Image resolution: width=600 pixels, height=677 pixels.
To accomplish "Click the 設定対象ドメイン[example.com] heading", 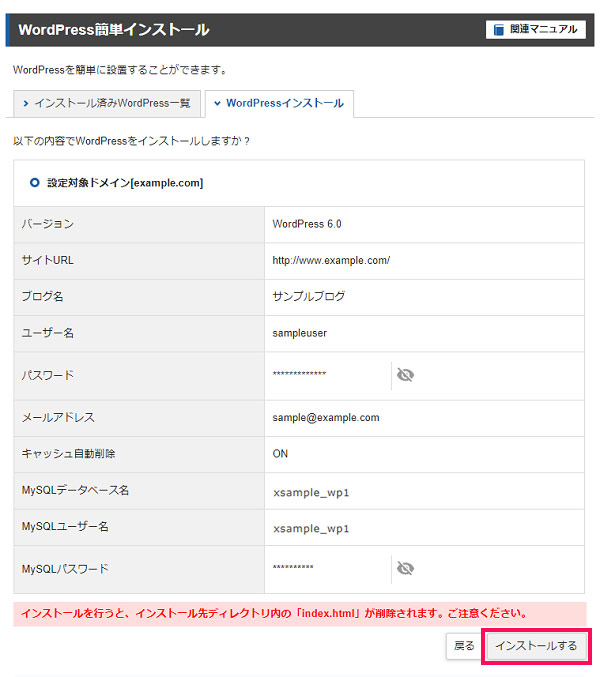I will pyautogui.click(x=125, y=183).
